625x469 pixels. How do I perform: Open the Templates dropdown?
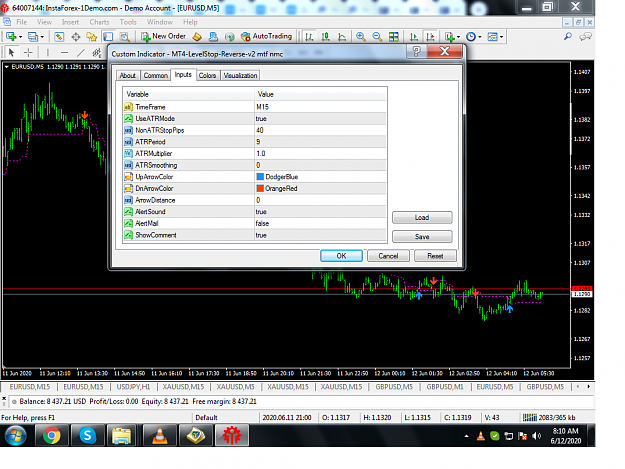495,37
